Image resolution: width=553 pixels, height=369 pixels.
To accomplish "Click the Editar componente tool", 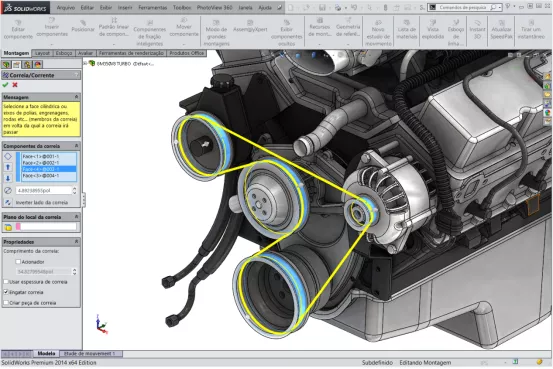I will [18, 29].
